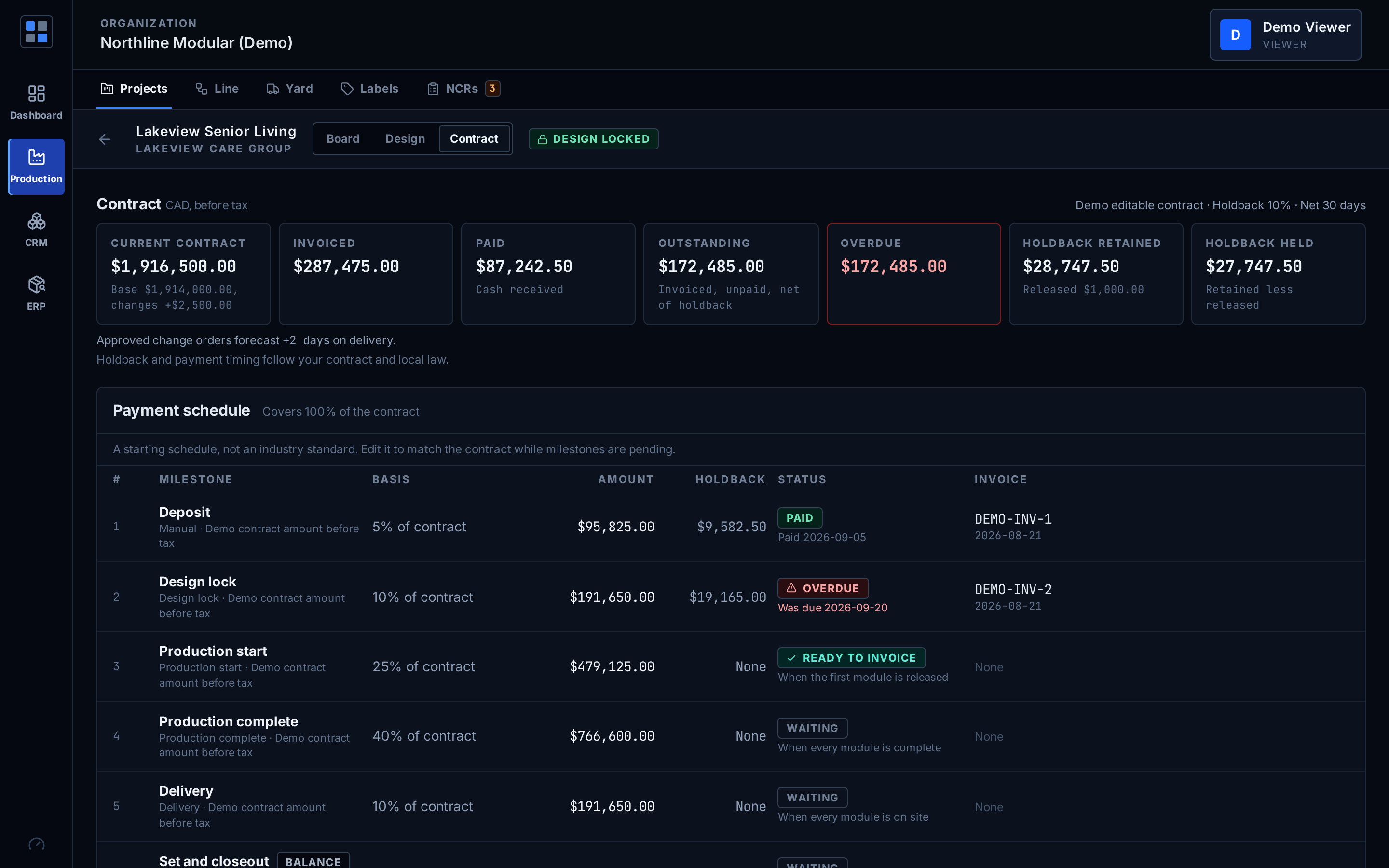Open the Labels tab

pyautogui.click(x=369, y=89)
